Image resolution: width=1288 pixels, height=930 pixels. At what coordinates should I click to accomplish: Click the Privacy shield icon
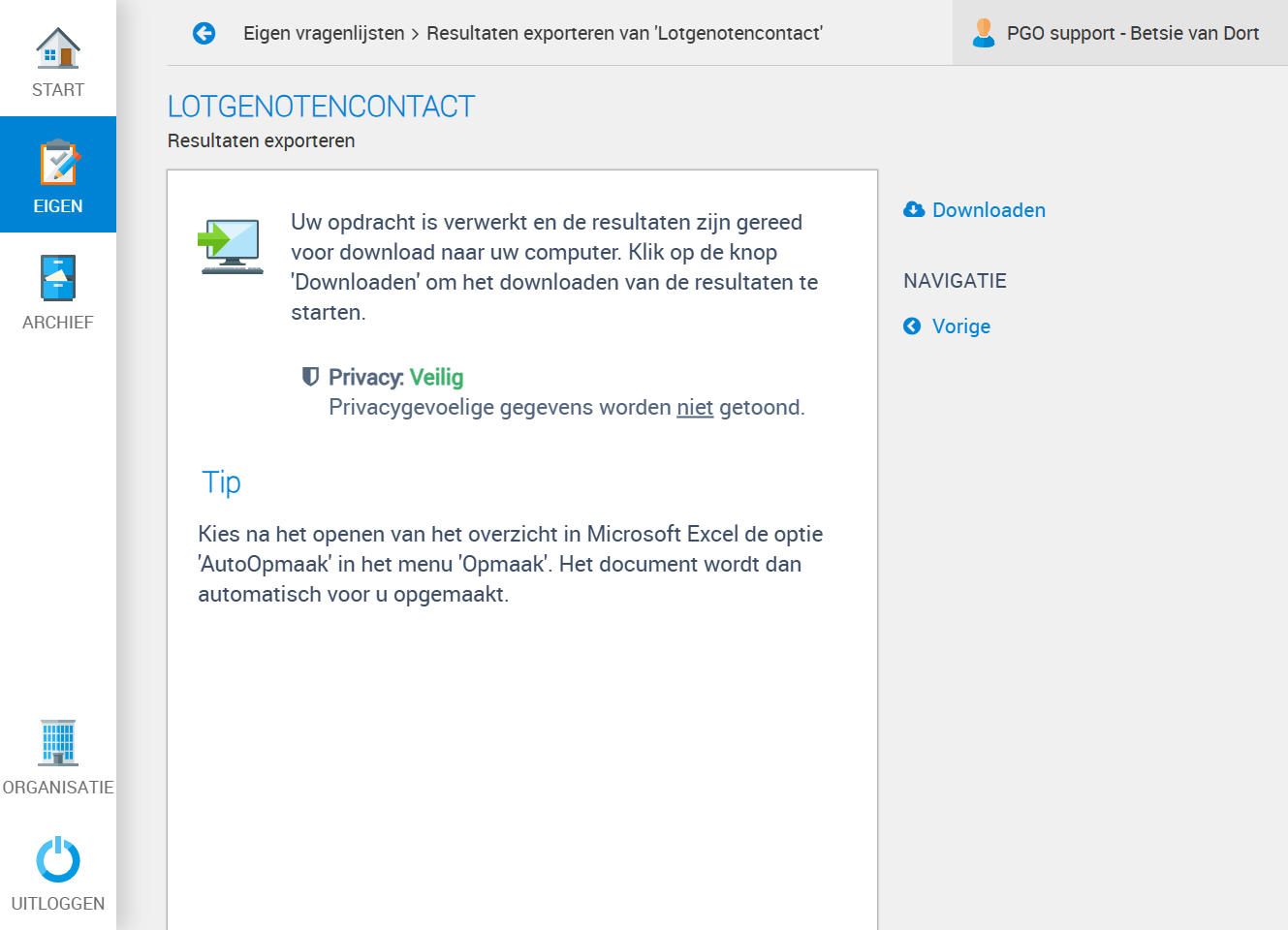point(310,376)
